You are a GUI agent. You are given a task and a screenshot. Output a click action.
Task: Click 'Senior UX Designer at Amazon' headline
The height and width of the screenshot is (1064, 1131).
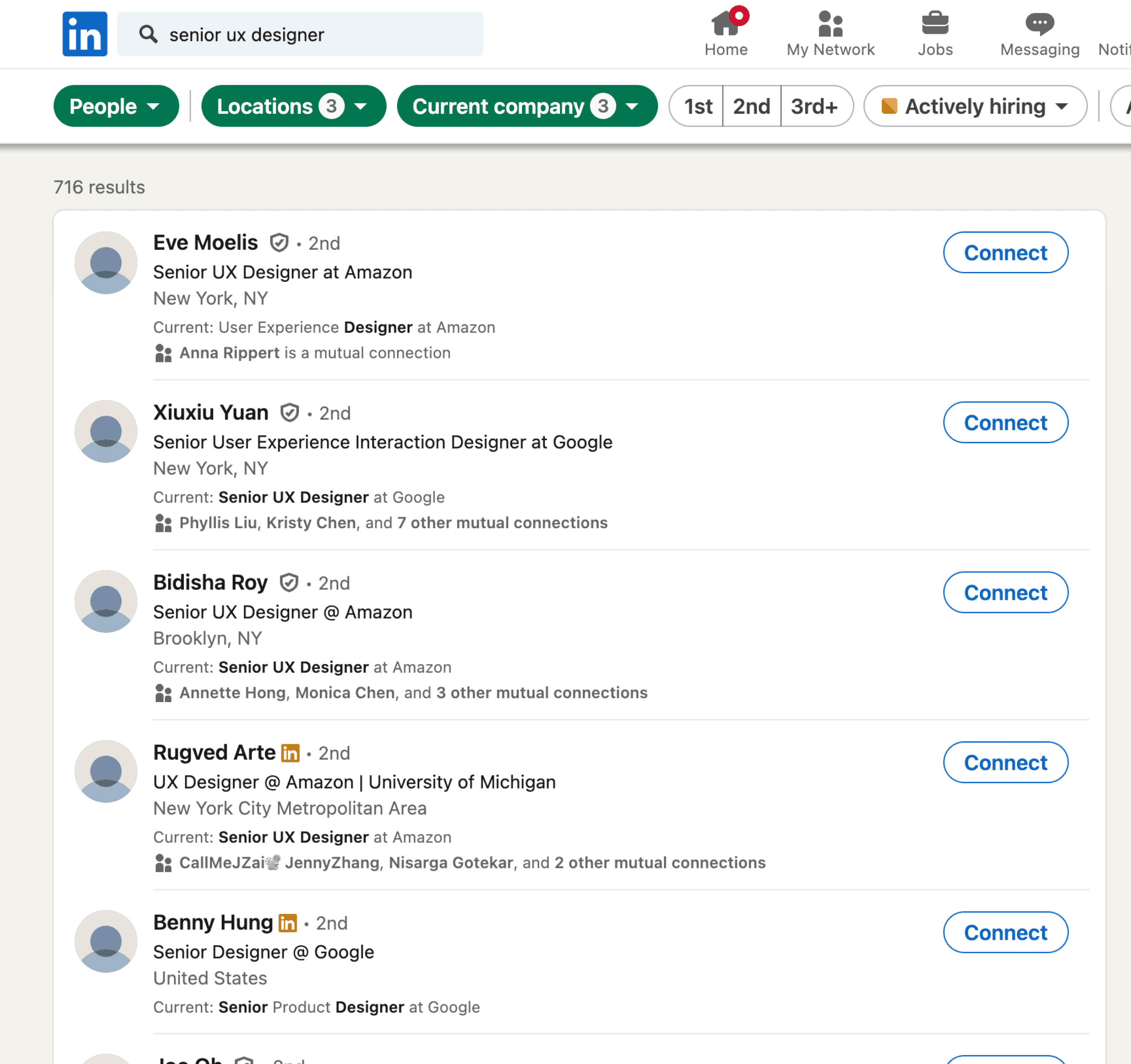283,272
